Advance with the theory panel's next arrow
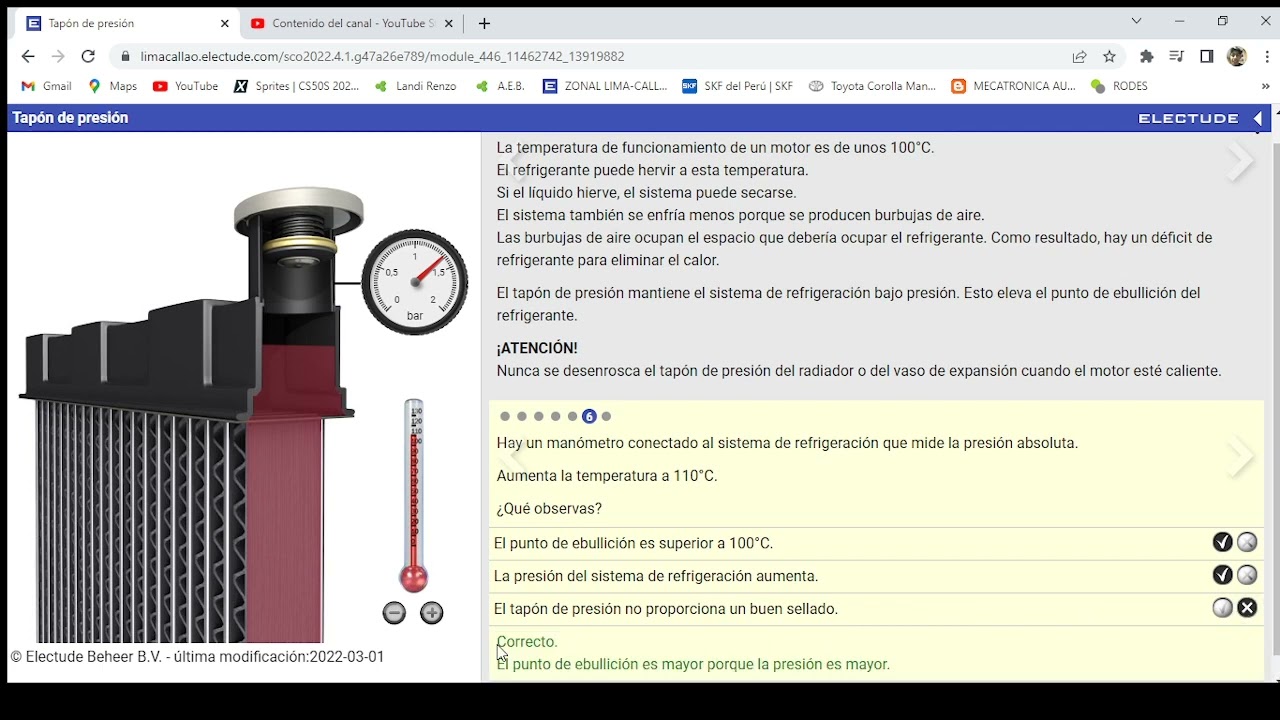 click(x=1241, y=162)
